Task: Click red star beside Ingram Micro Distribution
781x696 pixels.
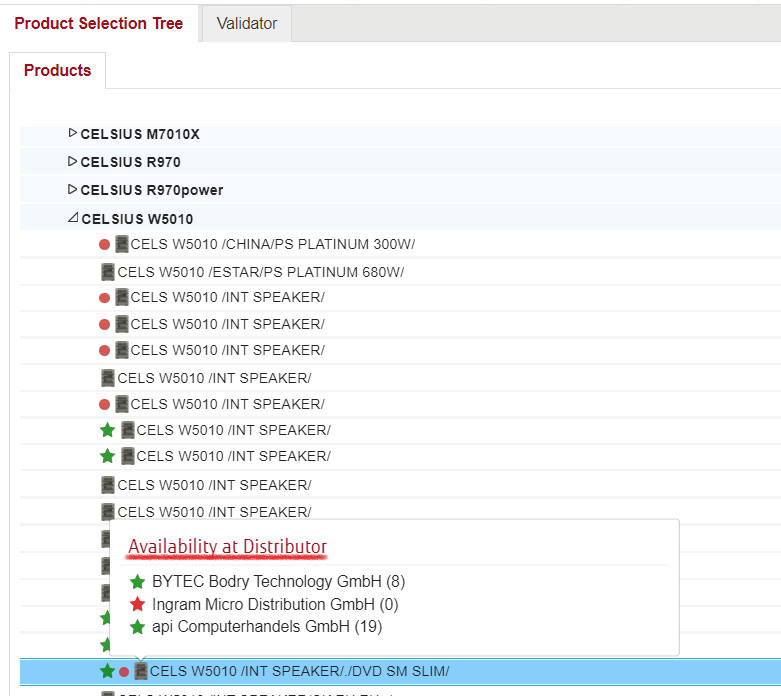Action: tap(137, 604)
